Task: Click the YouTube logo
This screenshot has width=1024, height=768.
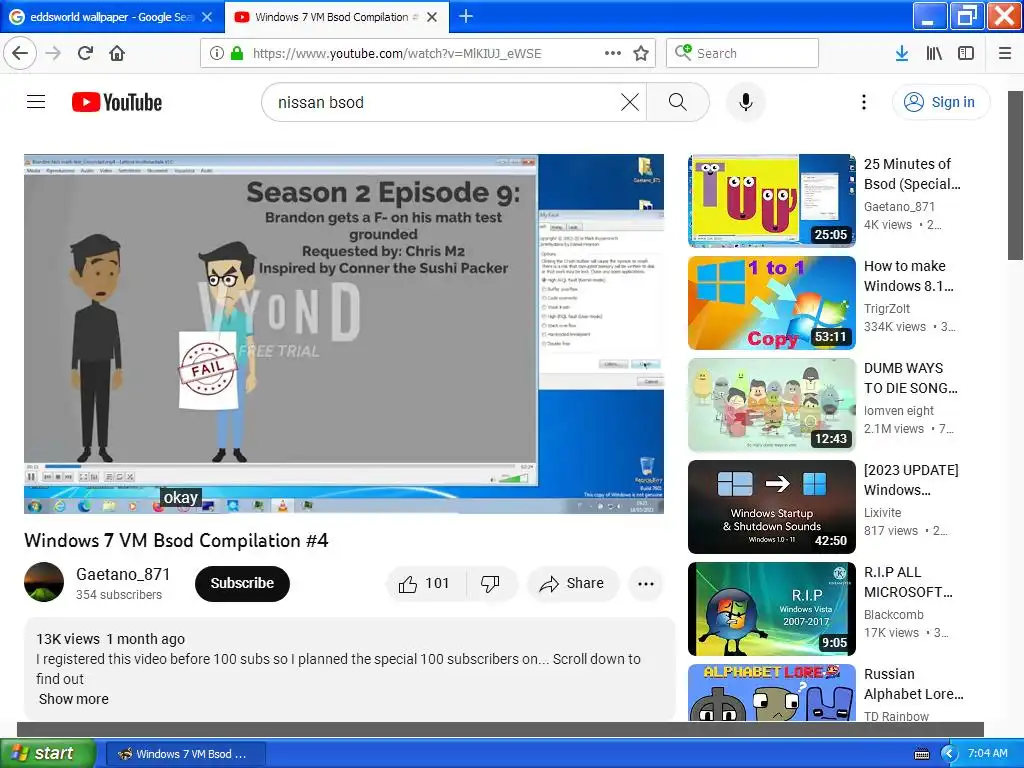Action: click(x=117, y=102)
